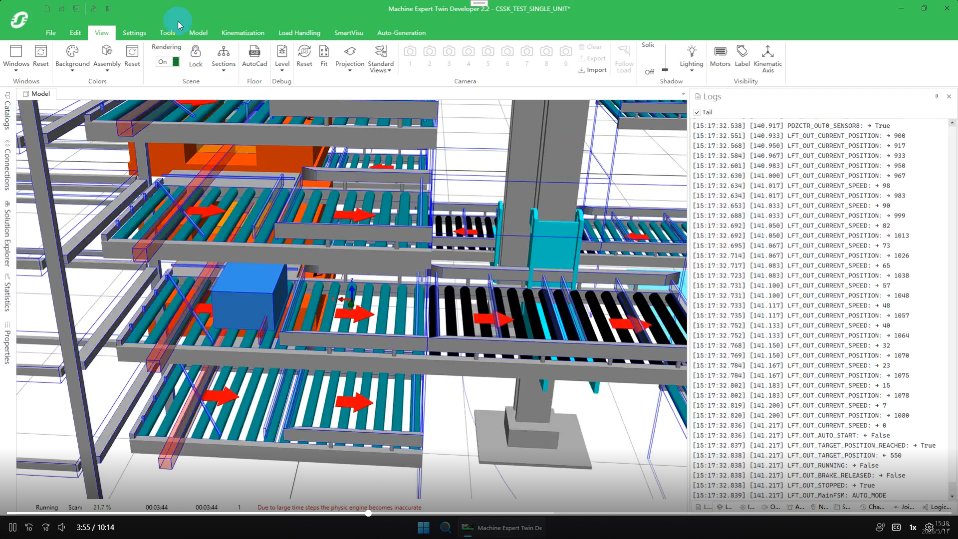Open video player settings gear
Screen dimensions: 958x539
[x=929, y=527]
